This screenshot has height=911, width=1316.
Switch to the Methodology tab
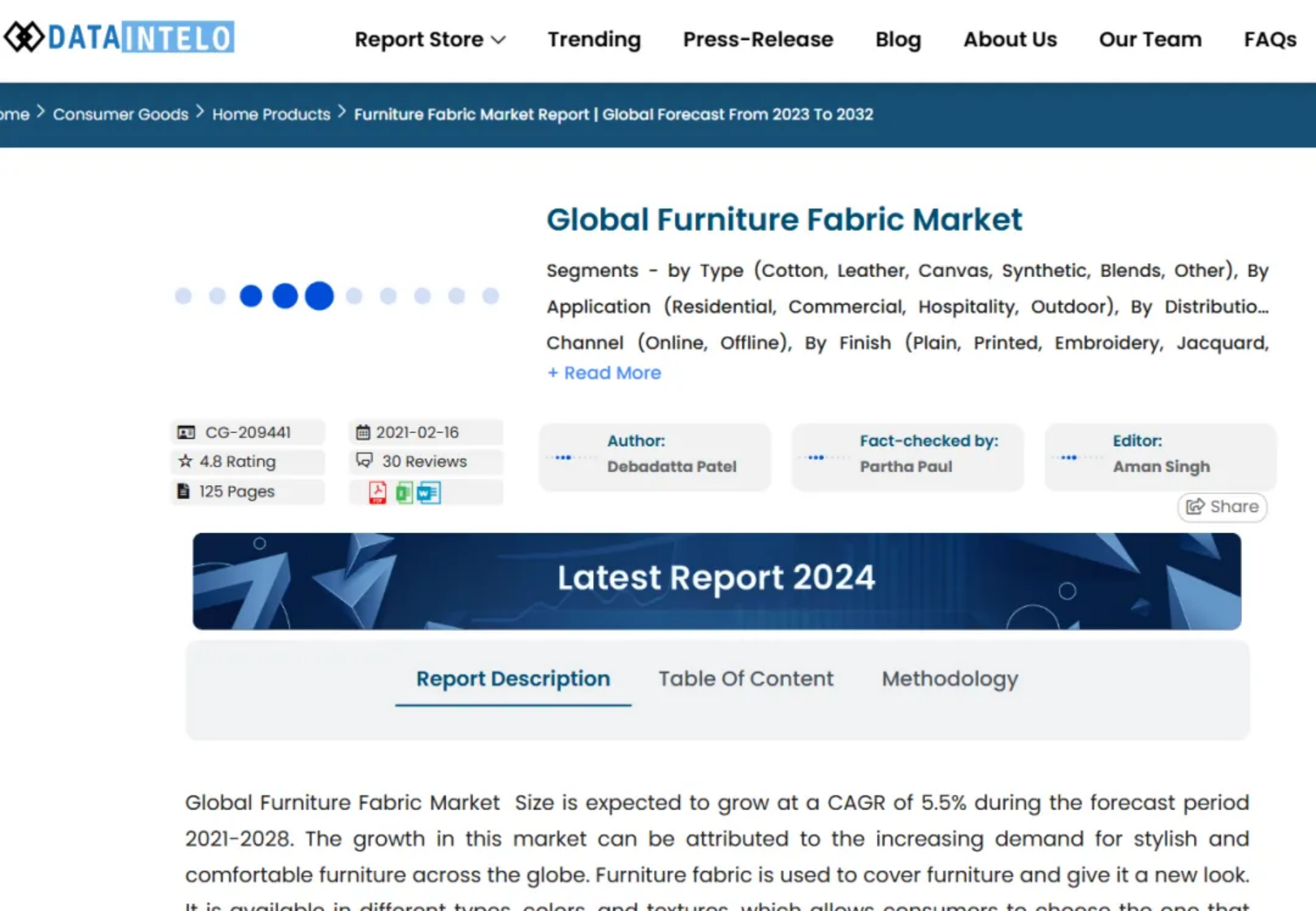point(950,679)
